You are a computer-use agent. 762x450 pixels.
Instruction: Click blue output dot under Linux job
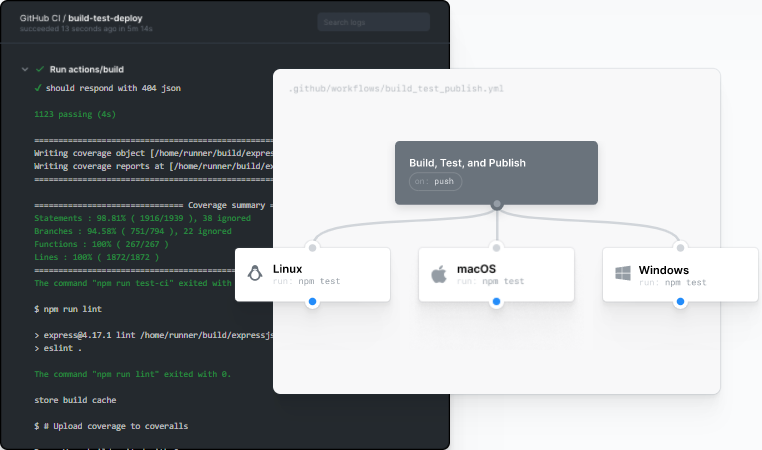[313, 301]
